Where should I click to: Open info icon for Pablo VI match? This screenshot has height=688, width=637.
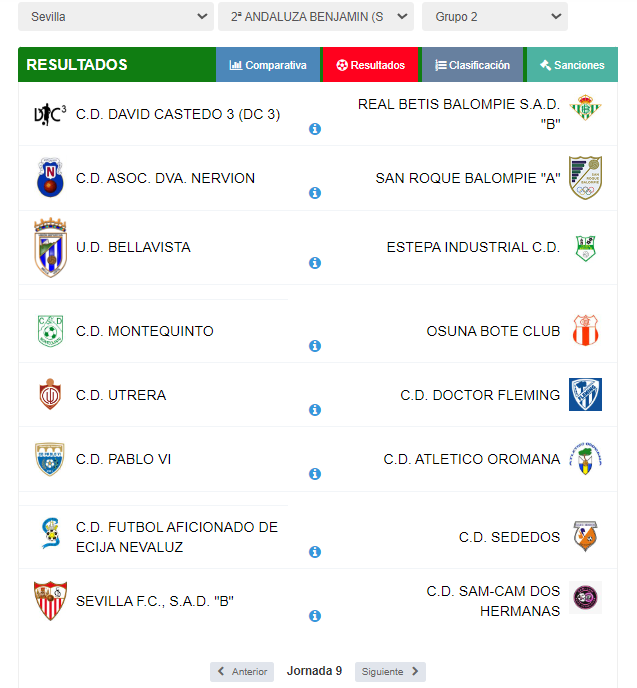[315, 474]
